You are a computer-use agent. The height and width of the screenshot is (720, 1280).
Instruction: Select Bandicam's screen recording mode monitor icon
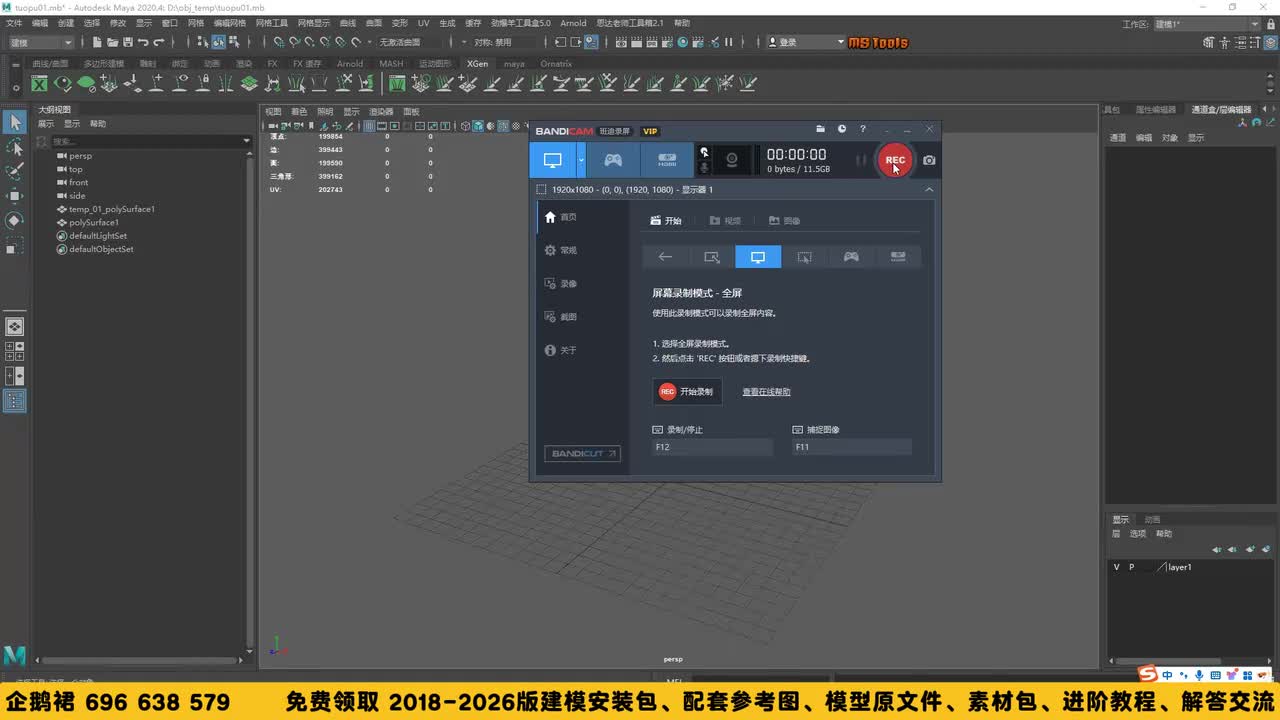552,160
